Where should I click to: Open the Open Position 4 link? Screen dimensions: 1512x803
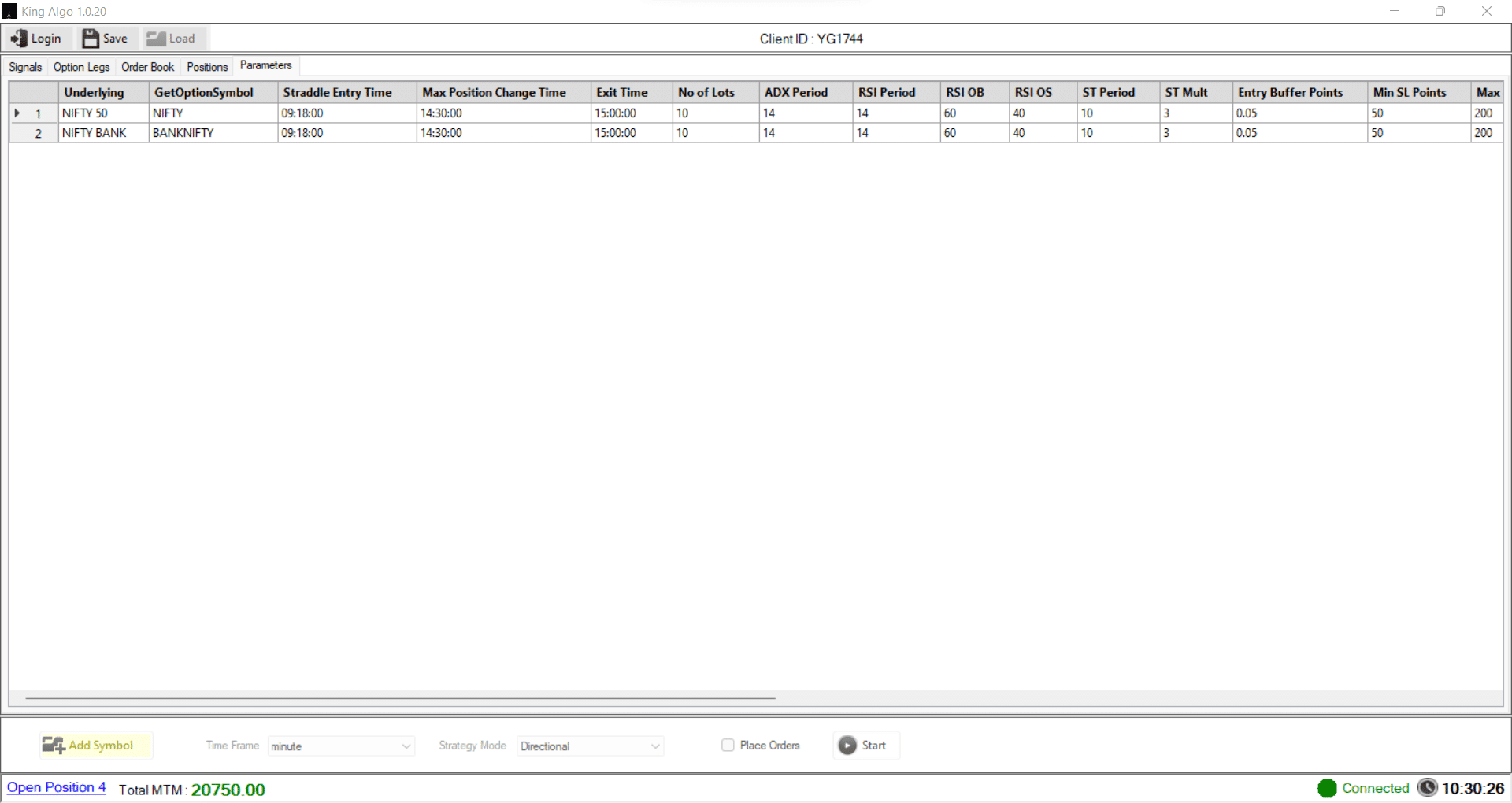coord(57,787)
